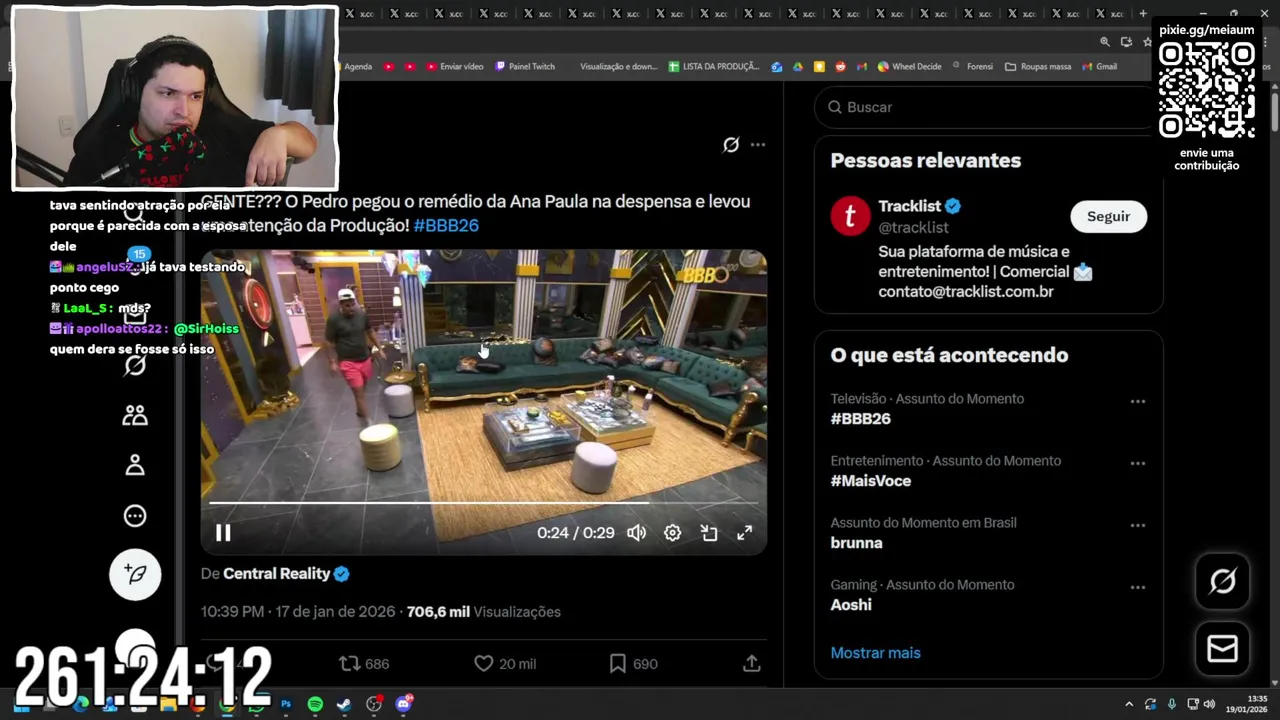The width and height of the screenshot is (1280, 720).
Task: Open the LISTA DA PRODUÇÃ... bookmark
Action: 714,67
